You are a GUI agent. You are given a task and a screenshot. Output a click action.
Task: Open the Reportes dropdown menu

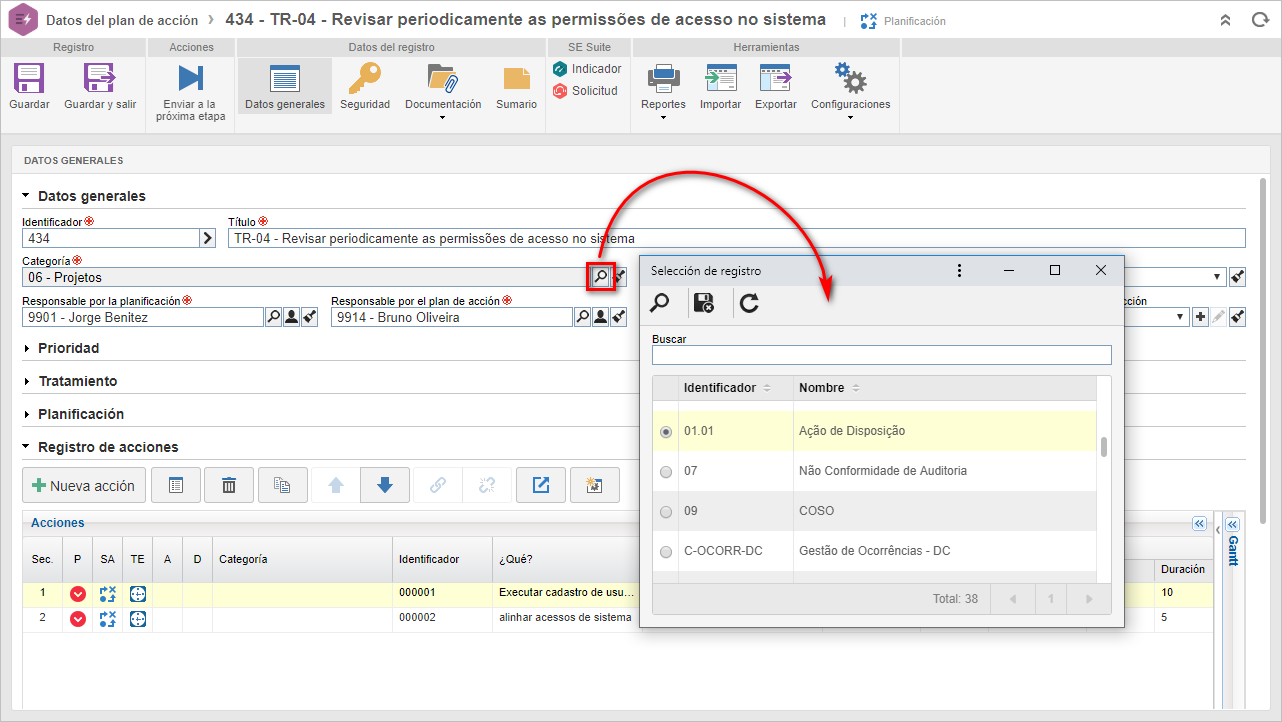point(663,118)
